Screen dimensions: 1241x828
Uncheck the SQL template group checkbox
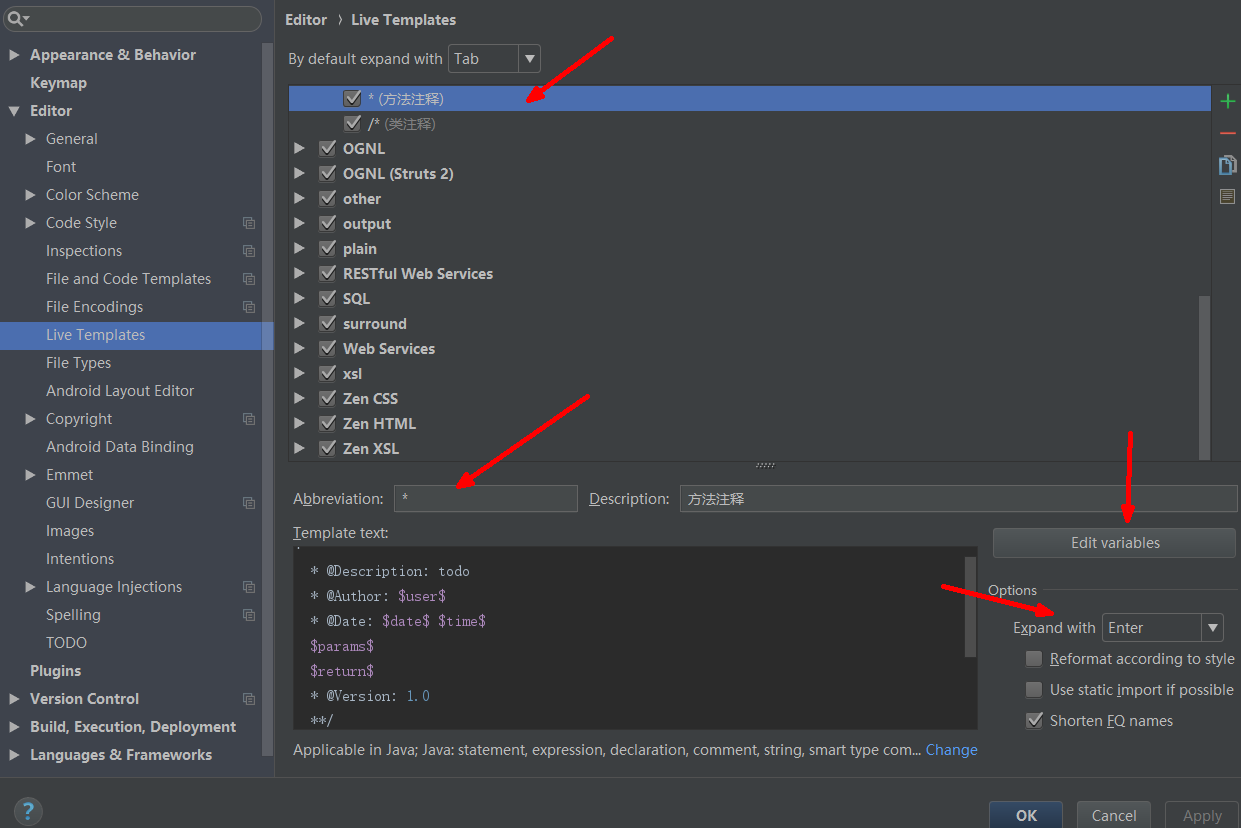(x=327, y=298)
